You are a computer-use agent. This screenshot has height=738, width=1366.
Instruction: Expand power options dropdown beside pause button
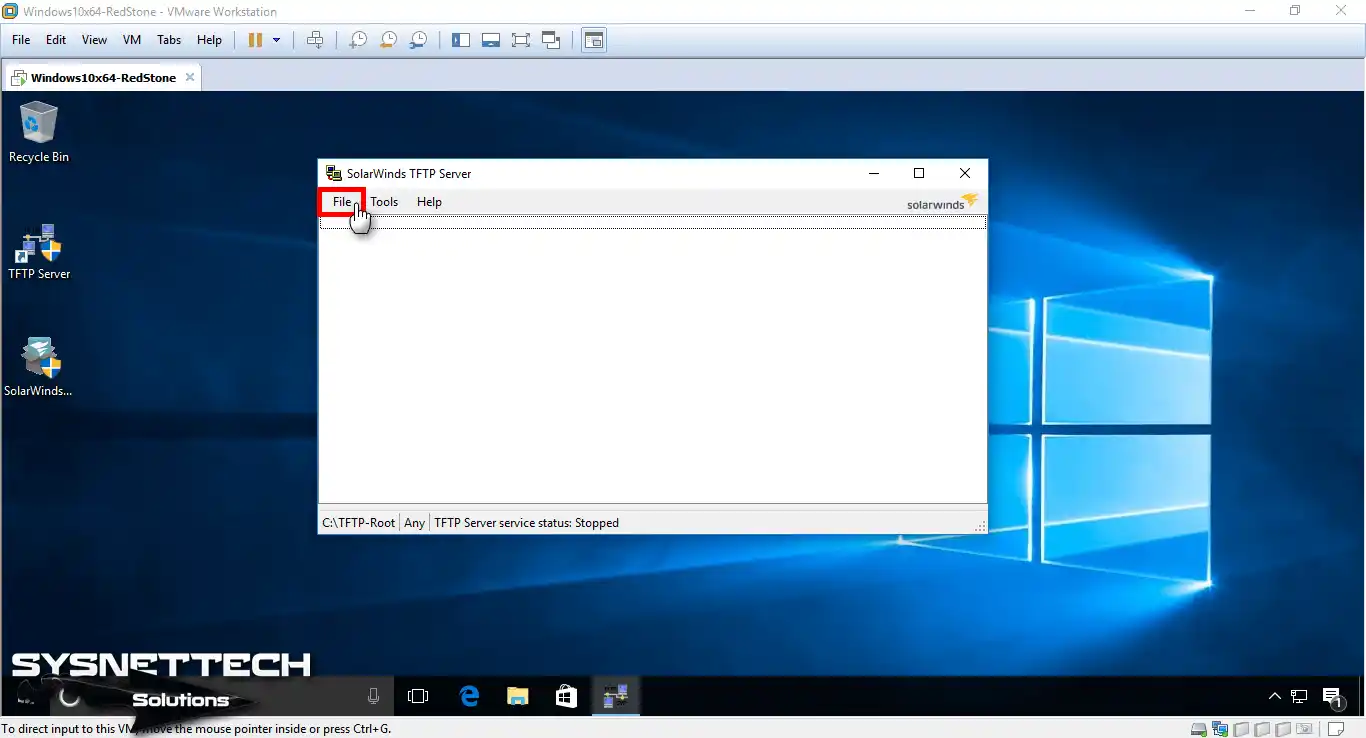tap(277, 40)
